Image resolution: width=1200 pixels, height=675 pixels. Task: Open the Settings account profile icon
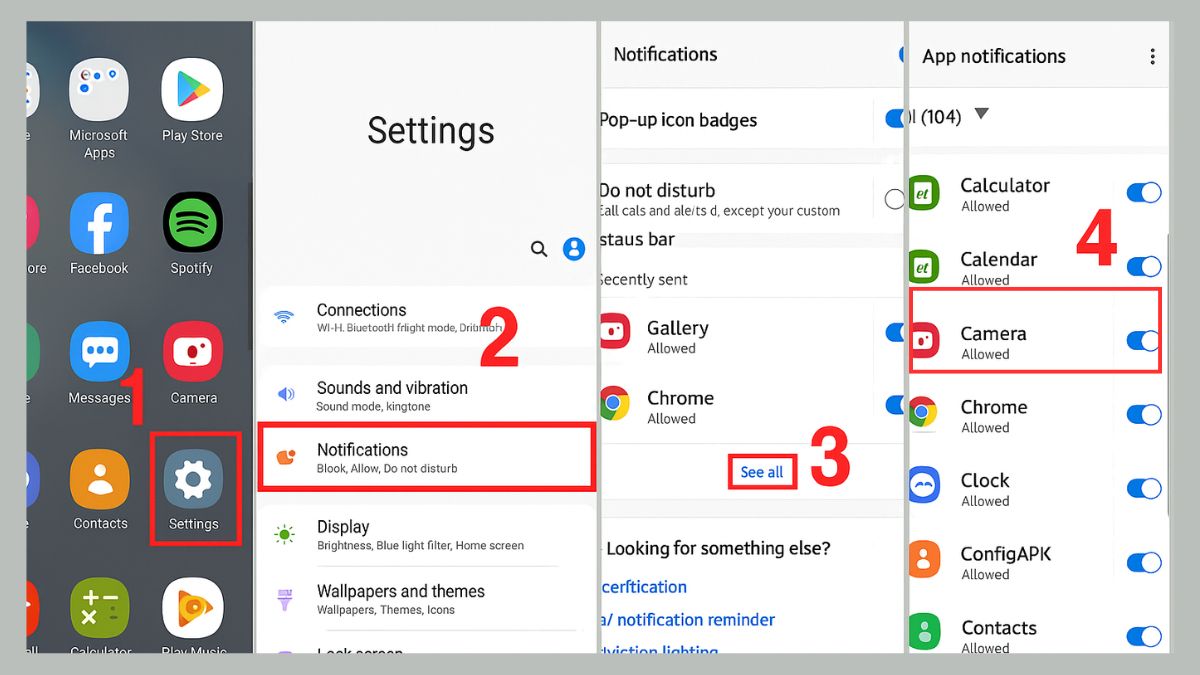[x=574, y=249]
